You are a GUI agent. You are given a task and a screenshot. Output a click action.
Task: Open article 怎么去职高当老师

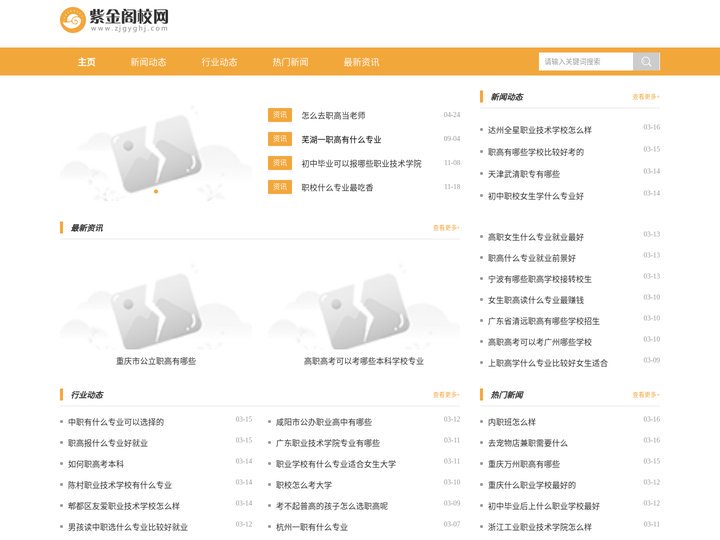[x=333, y=115]
